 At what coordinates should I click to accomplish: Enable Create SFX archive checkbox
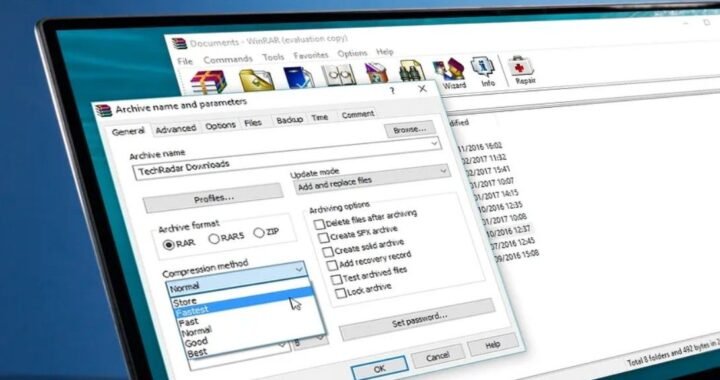323,238
